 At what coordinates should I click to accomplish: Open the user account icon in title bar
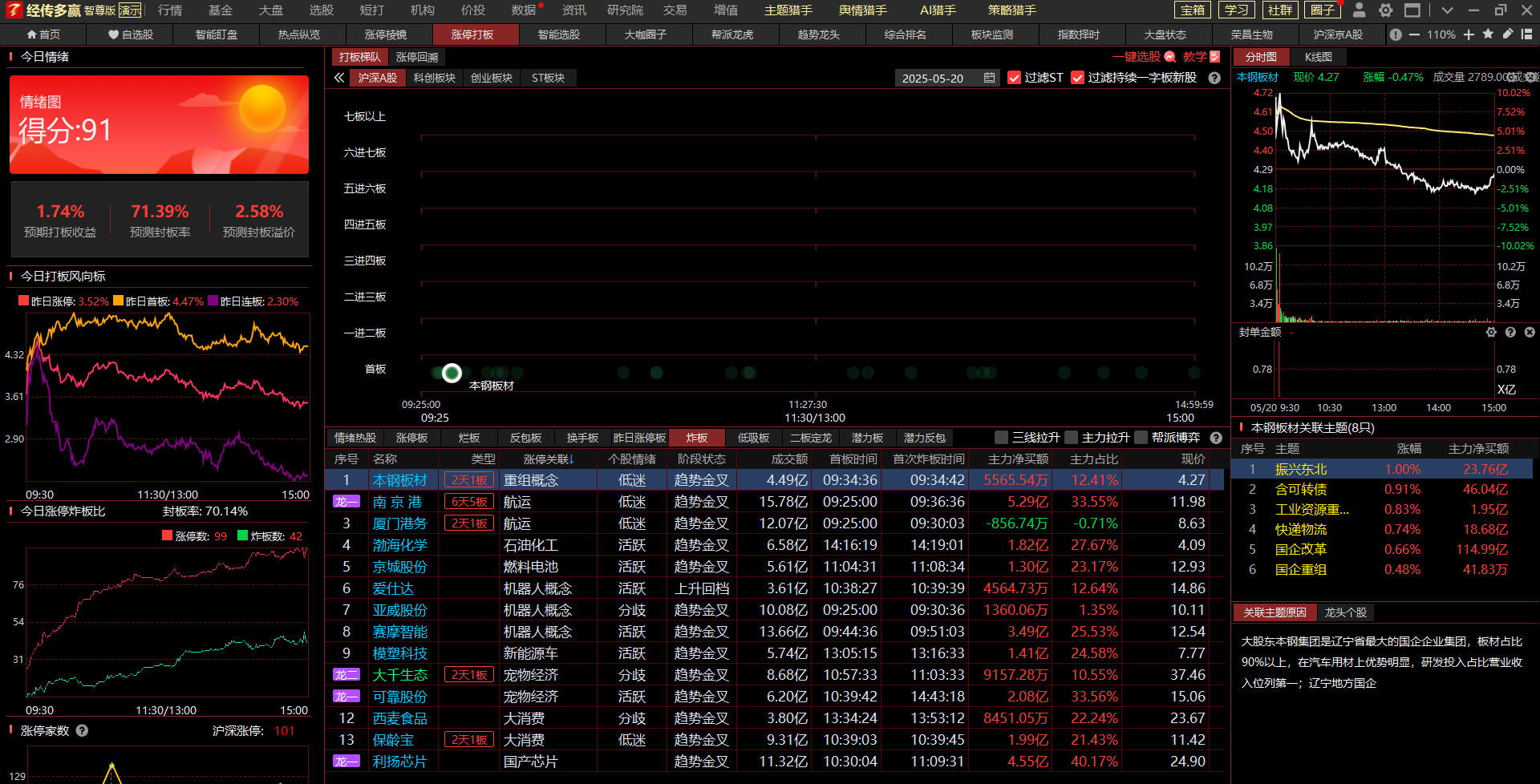(x=1359, y=10)
